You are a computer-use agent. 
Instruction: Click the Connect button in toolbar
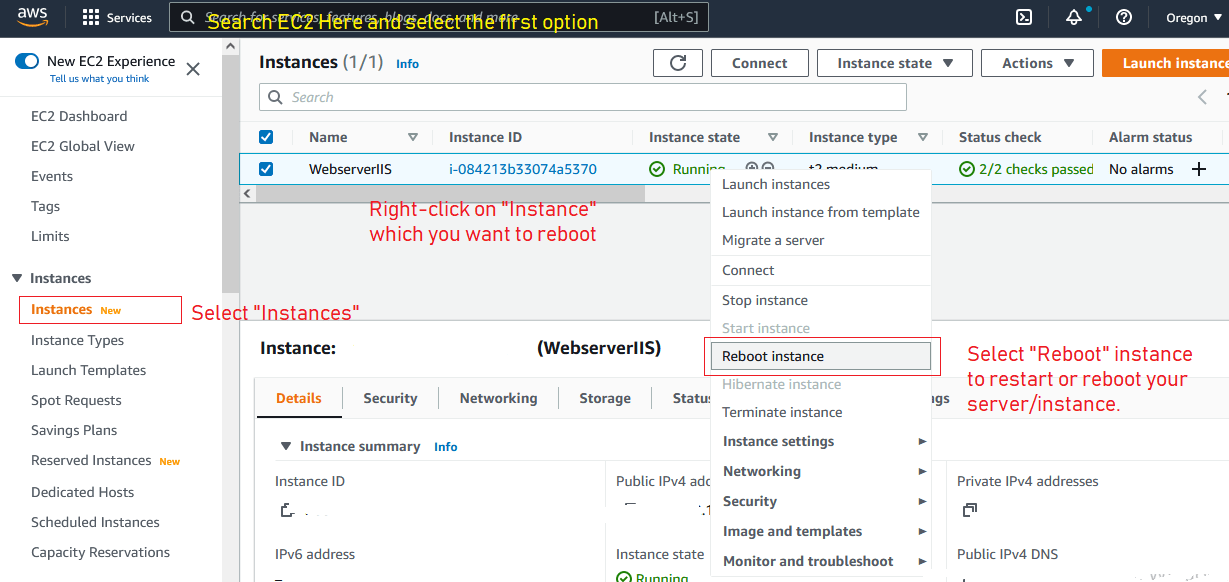pos(759,63)
